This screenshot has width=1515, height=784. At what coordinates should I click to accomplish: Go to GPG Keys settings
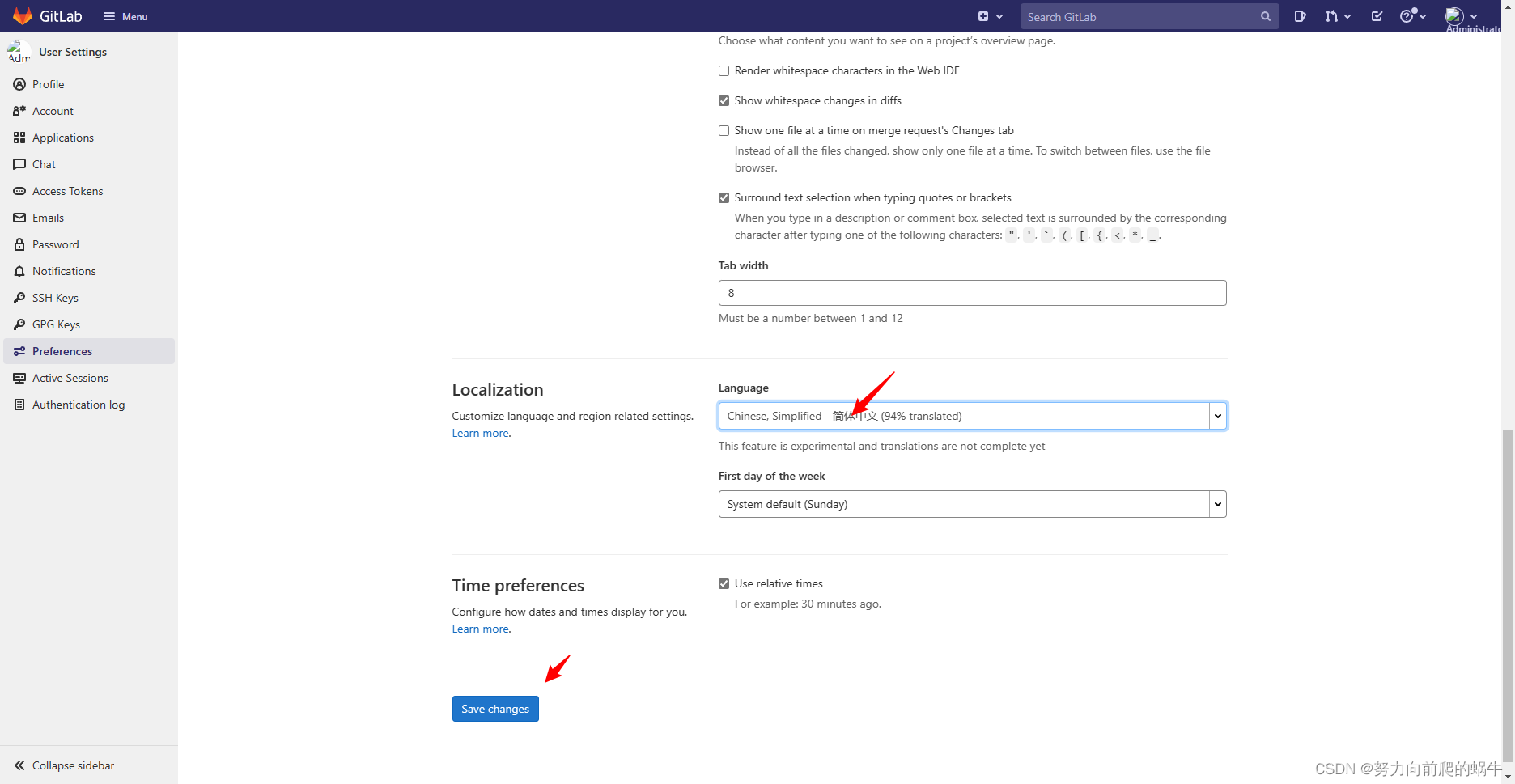(89, 324)
